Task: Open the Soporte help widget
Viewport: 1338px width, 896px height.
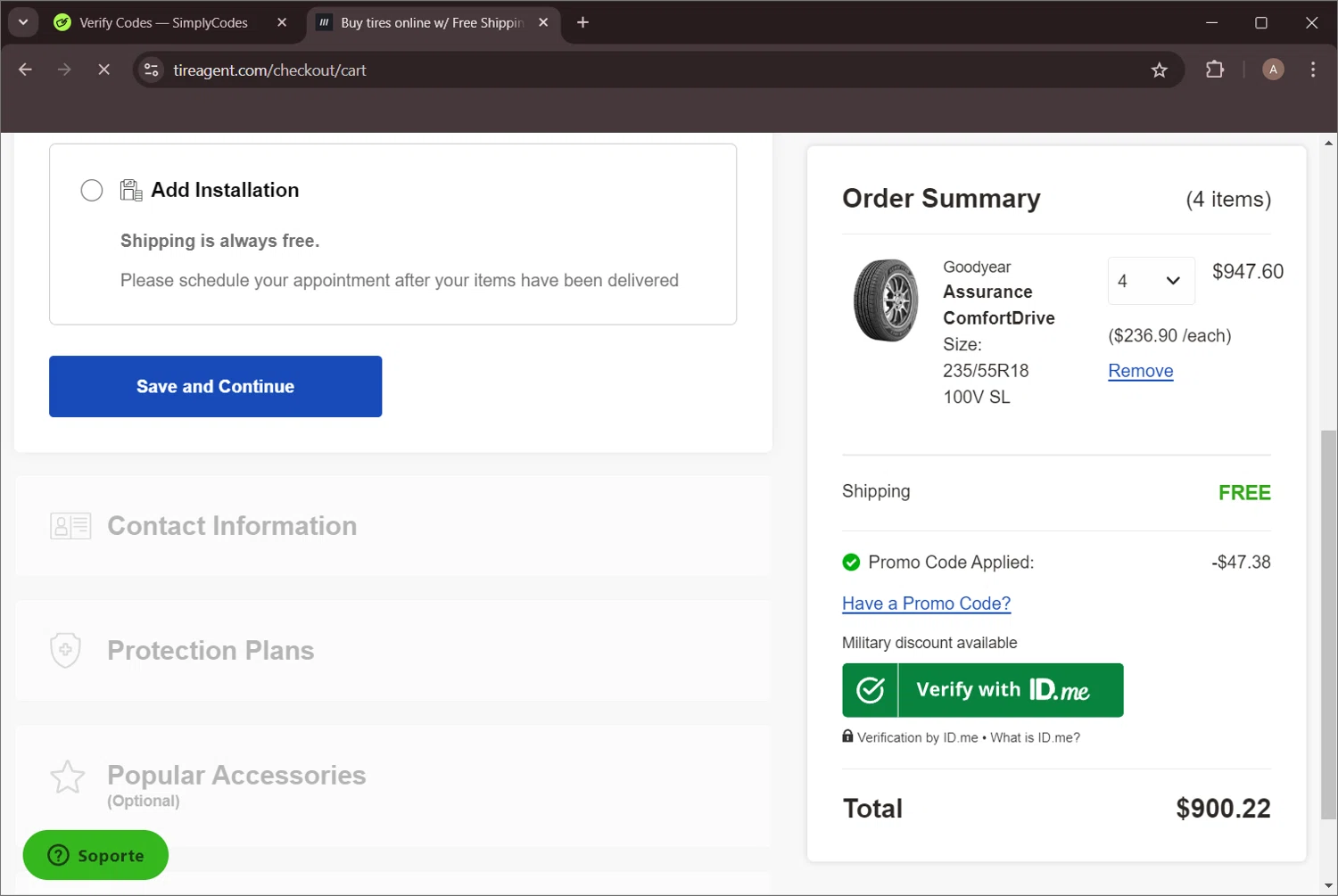Action: point(95,855)
